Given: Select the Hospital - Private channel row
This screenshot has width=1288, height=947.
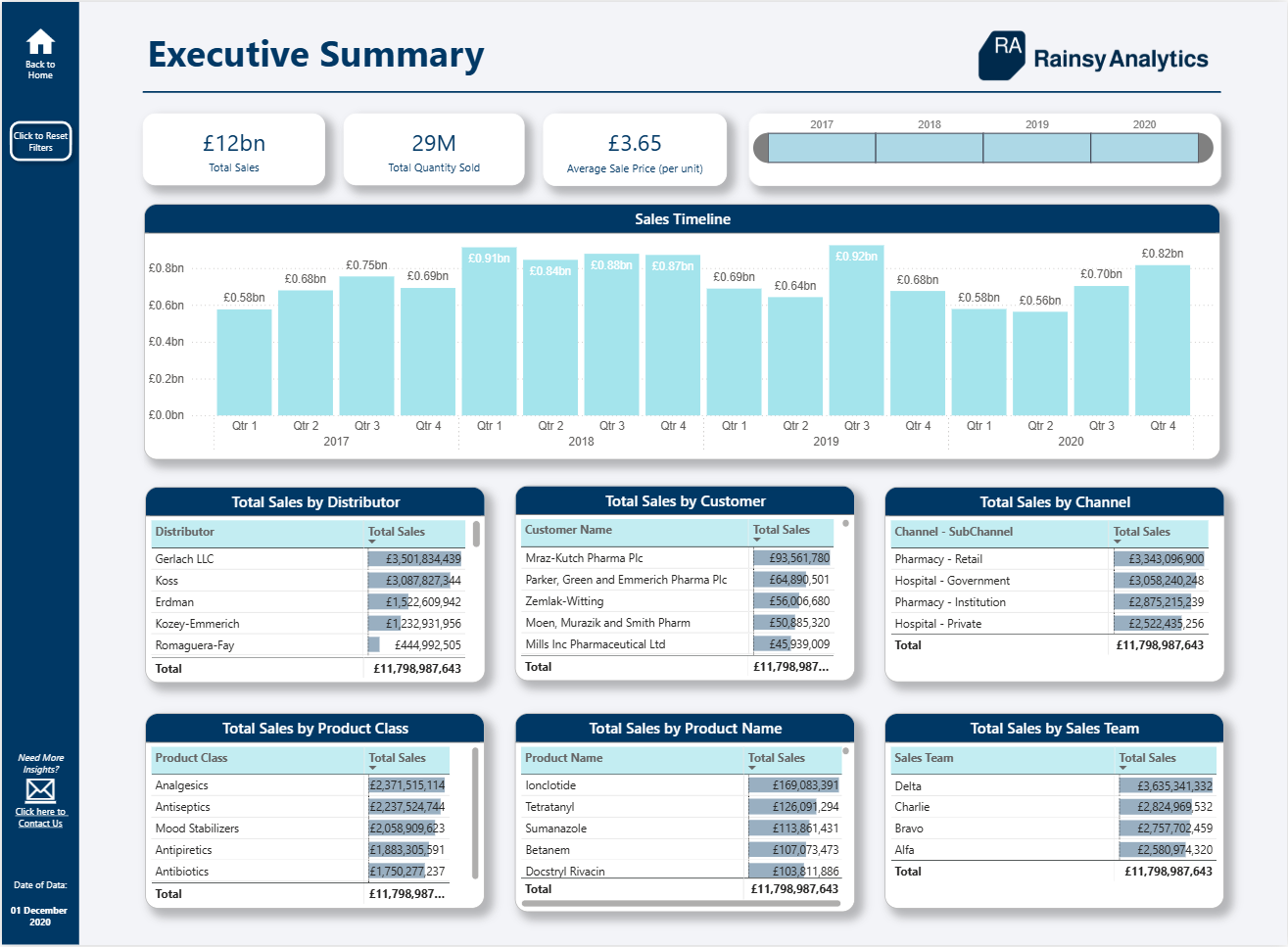Looking at the screenshot, I should [x=1049, y=624].
